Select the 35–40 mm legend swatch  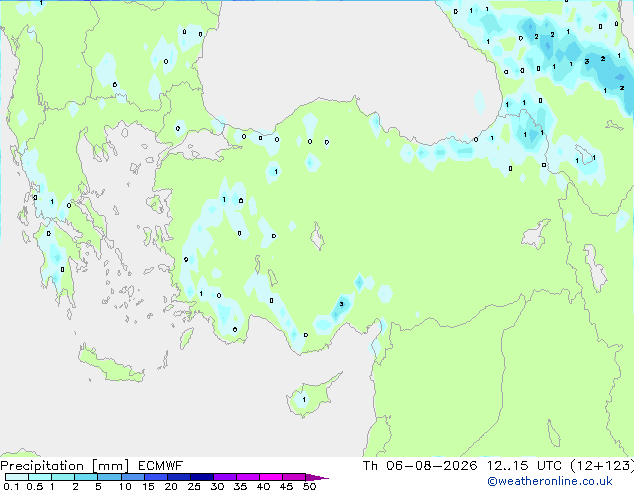click(x=247, y=477)
